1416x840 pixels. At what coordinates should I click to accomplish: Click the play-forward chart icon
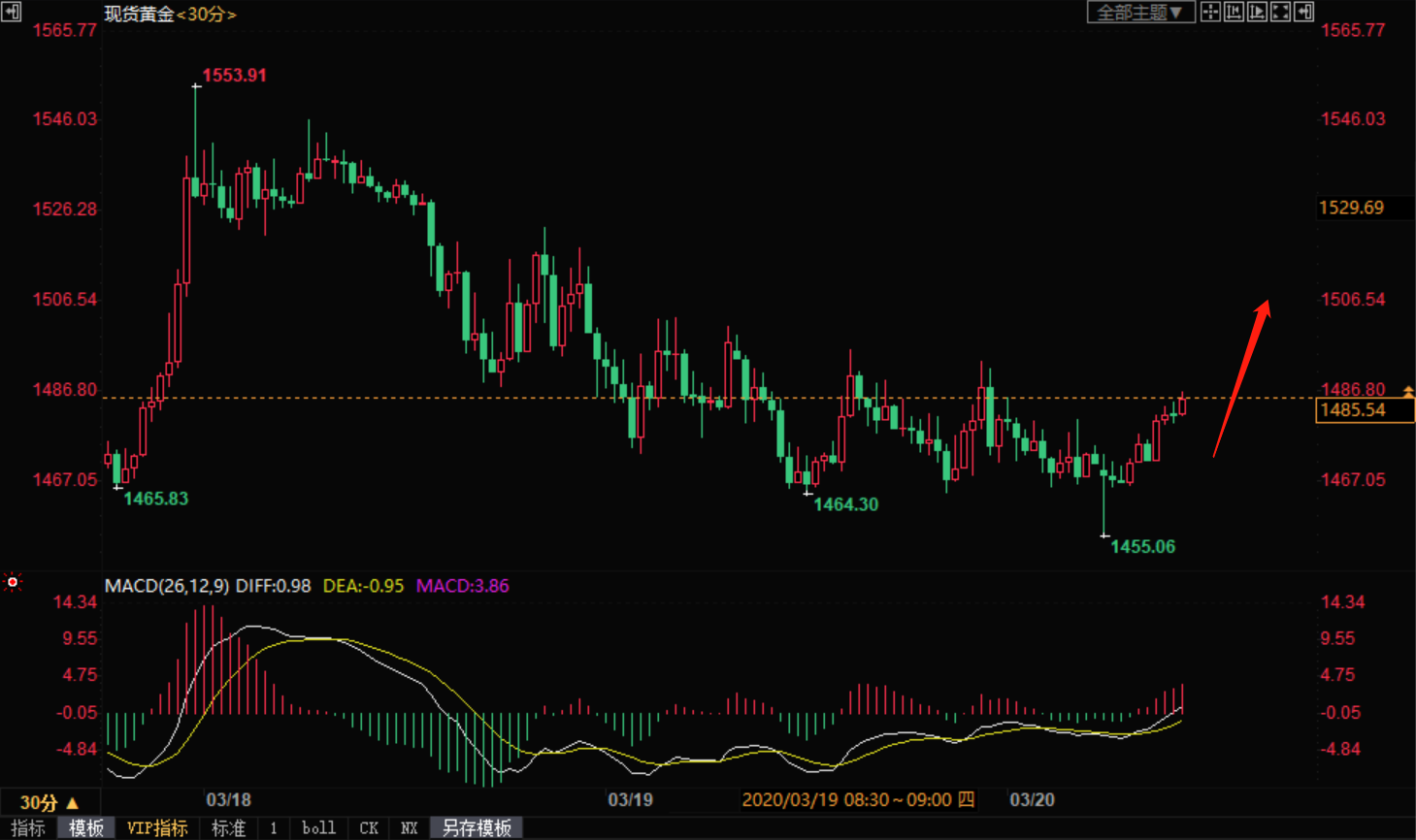(x=1258, y=12)
